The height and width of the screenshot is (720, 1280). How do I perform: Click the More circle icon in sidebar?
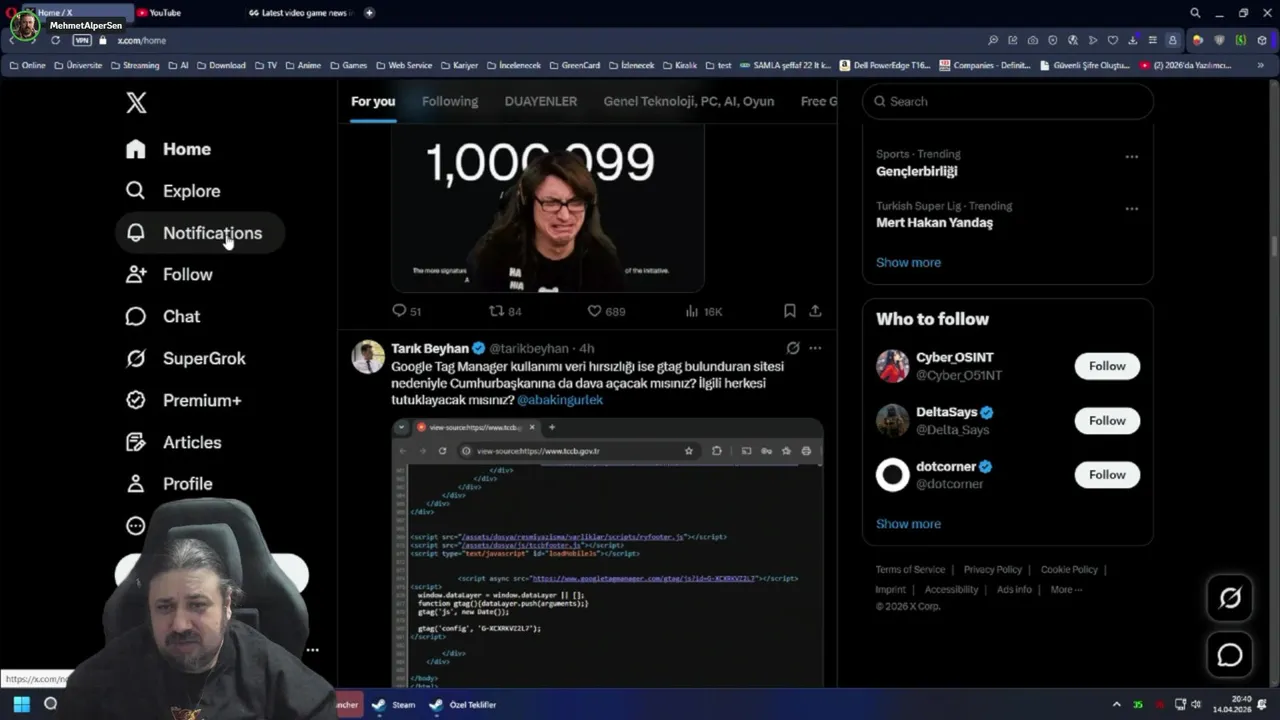point(136,526)
